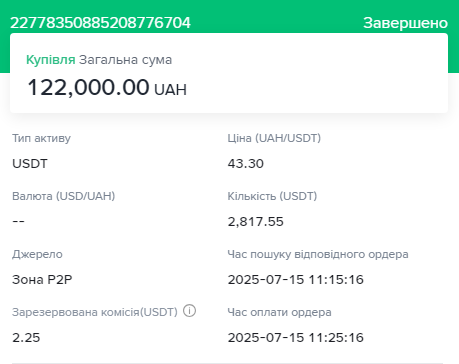Click the Купівля label

click(x=51, y=60)
